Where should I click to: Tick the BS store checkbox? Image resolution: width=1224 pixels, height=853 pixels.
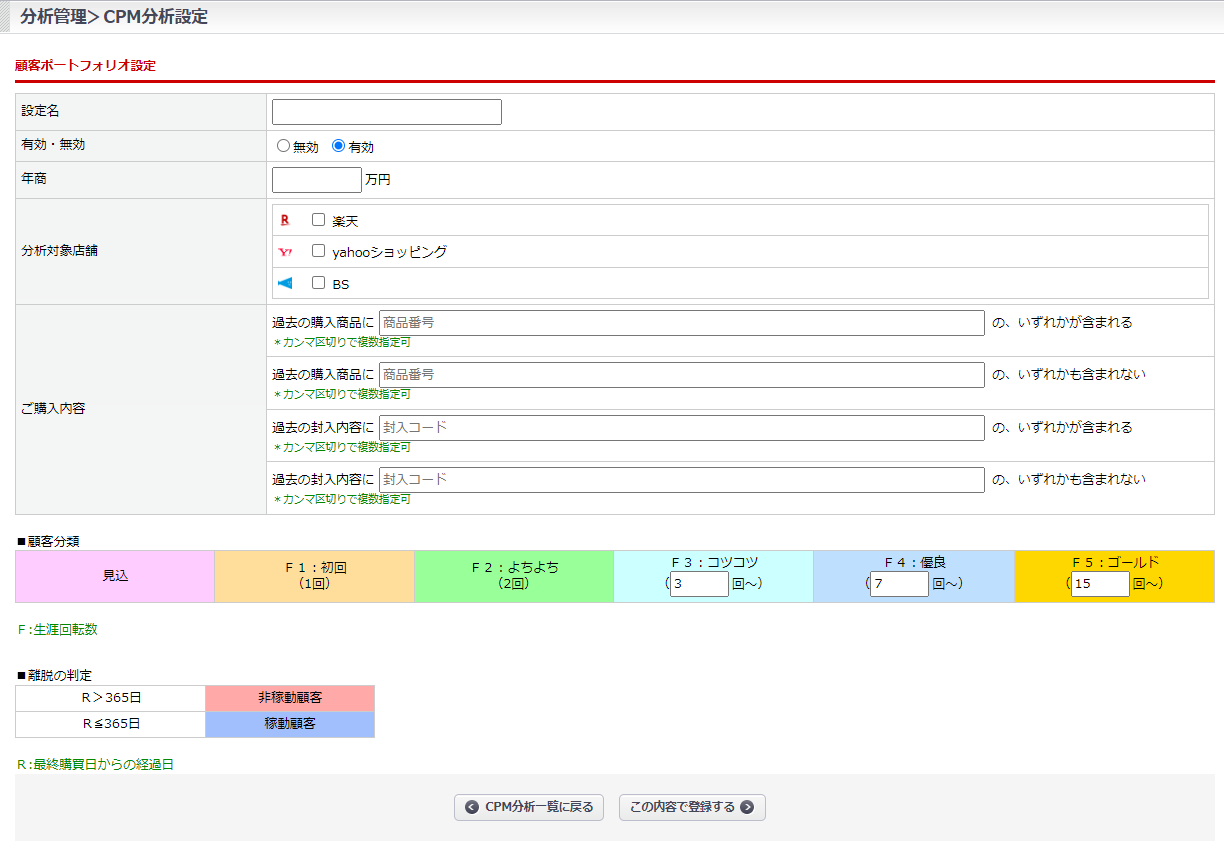pos(319,283)
